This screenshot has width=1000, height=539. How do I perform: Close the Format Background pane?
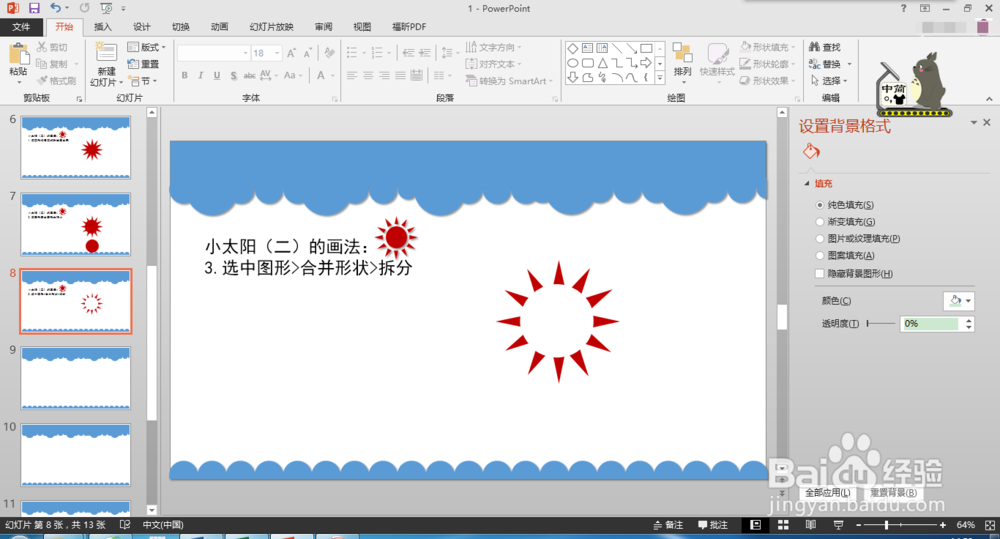click(x=987, y=122)
